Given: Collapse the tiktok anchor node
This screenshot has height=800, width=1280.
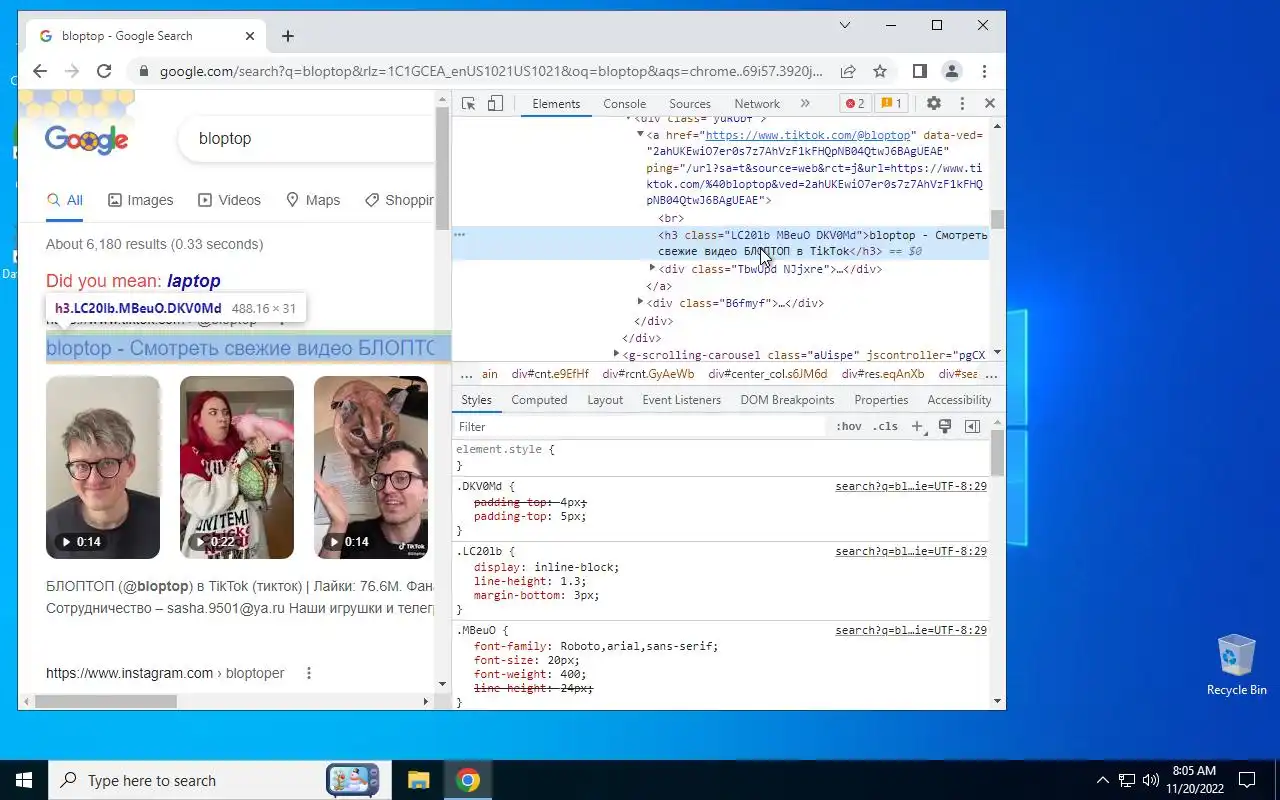Looking at the screenshot, I should [641, 134].
